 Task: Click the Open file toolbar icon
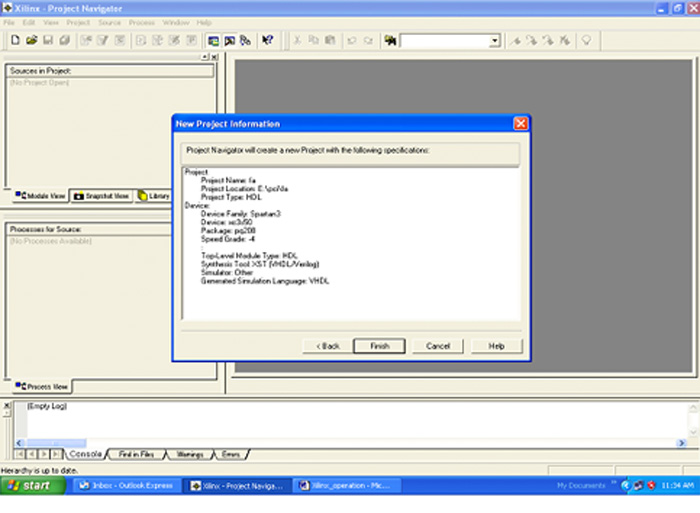click(x=31, y=40)
